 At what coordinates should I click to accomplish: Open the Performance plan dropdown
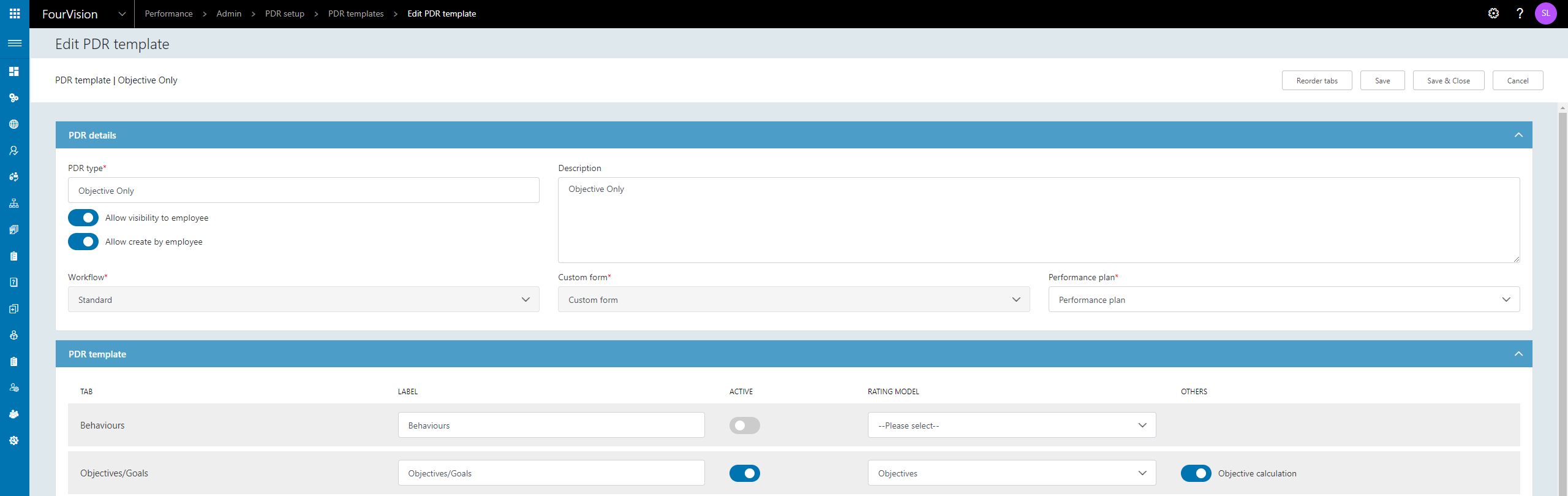1284,300
